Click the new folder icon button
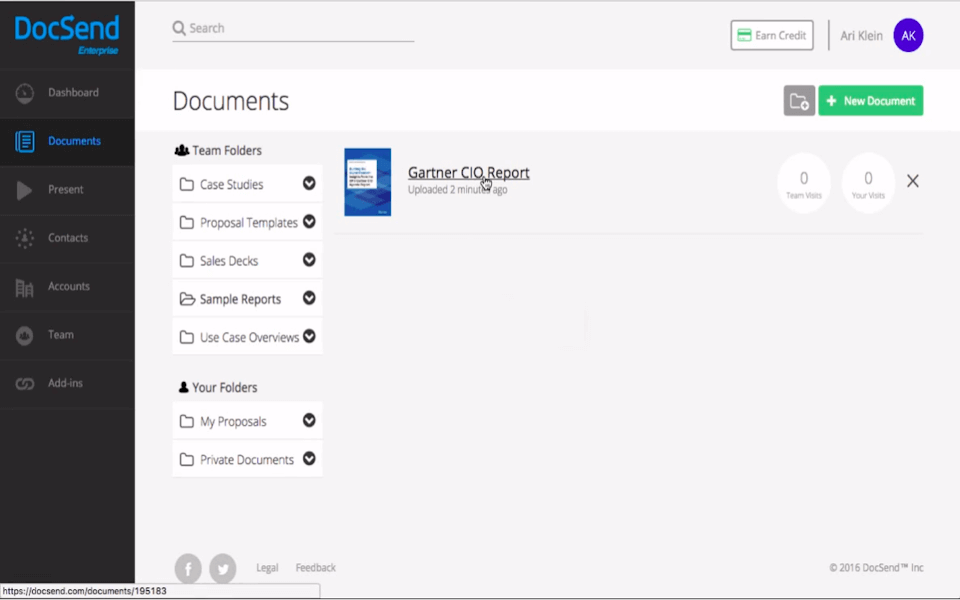The height and width of the screenshot is (600, 960). pos(799,101)
